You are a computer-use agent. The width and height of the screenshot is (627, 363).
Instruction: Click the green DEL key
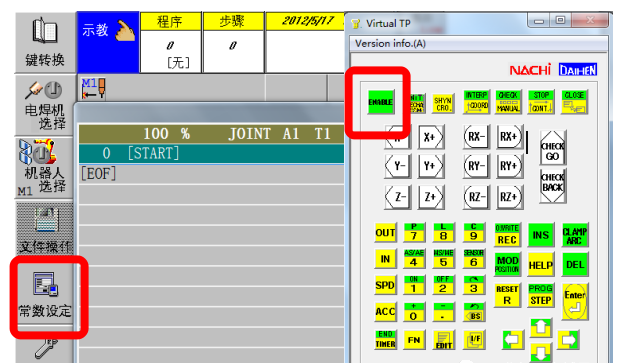(575, 265)
